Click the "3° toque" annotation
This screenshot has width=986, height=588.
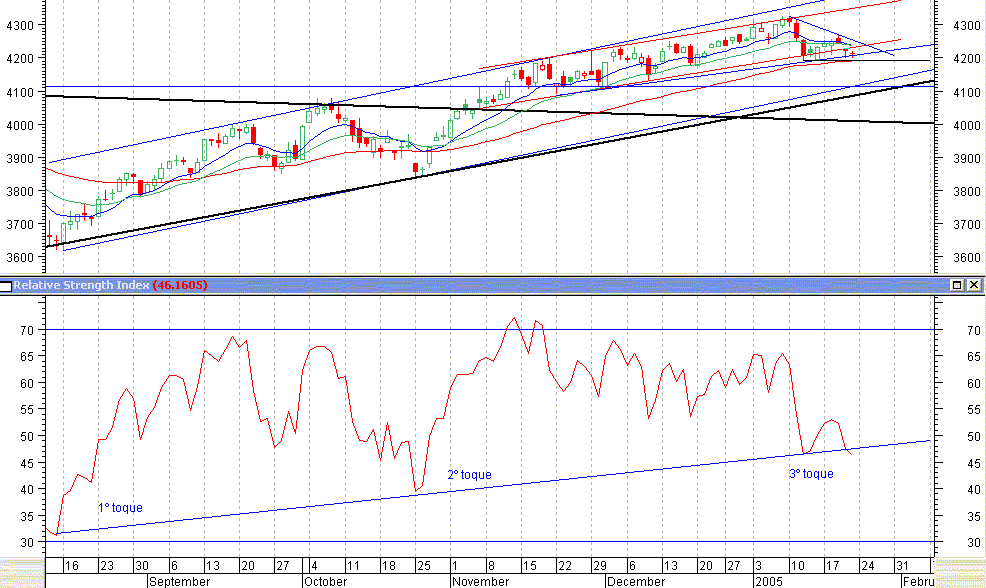pyautogui.click(x=810, y=473)
